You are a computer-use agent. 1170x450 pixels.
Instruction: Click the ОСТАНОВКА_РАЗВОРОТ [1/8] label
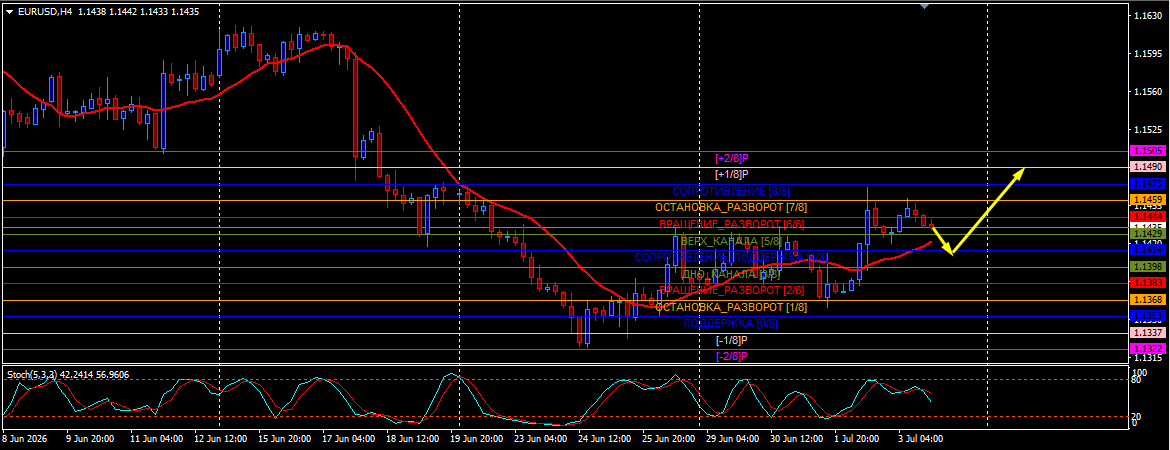pyautogui.click(x=731, y=307)
